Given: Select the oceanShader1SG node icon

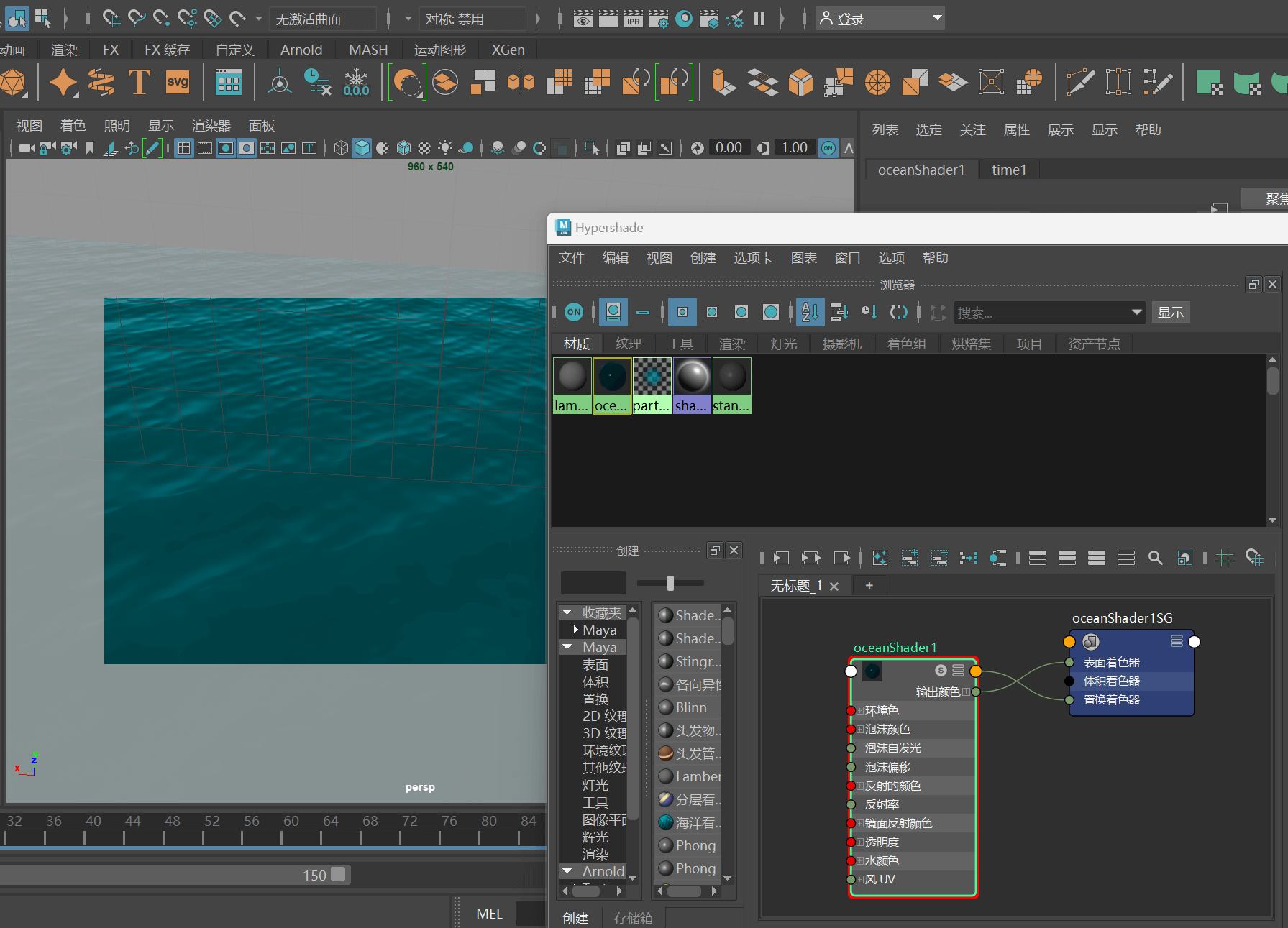Looking at the screenshot, I should pos(1091,641).
